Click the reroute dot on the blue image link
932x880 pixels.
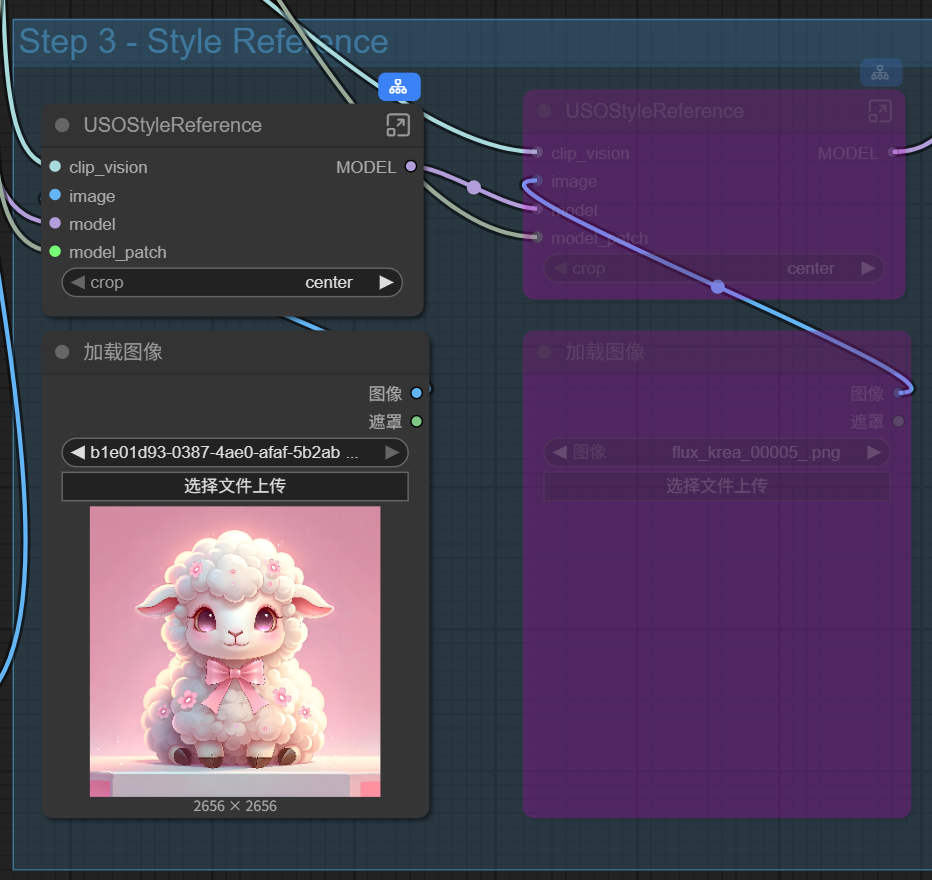[x=718, y=288]
